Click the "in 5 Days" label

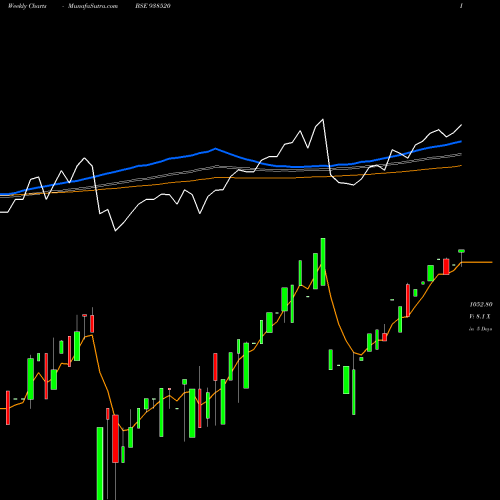point(481,329)
